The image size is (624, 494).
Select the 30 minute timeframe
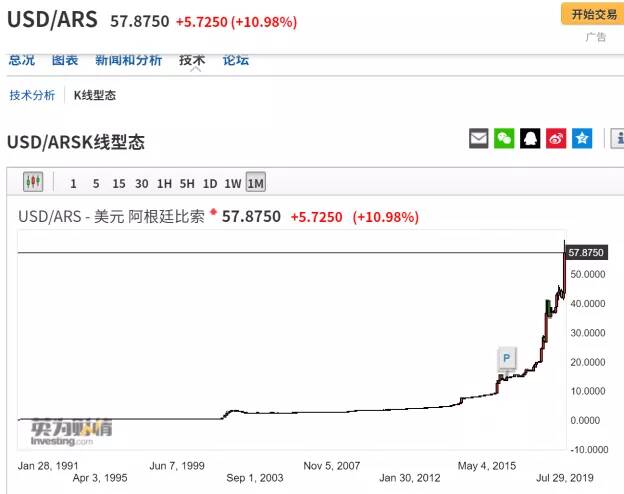142,184
